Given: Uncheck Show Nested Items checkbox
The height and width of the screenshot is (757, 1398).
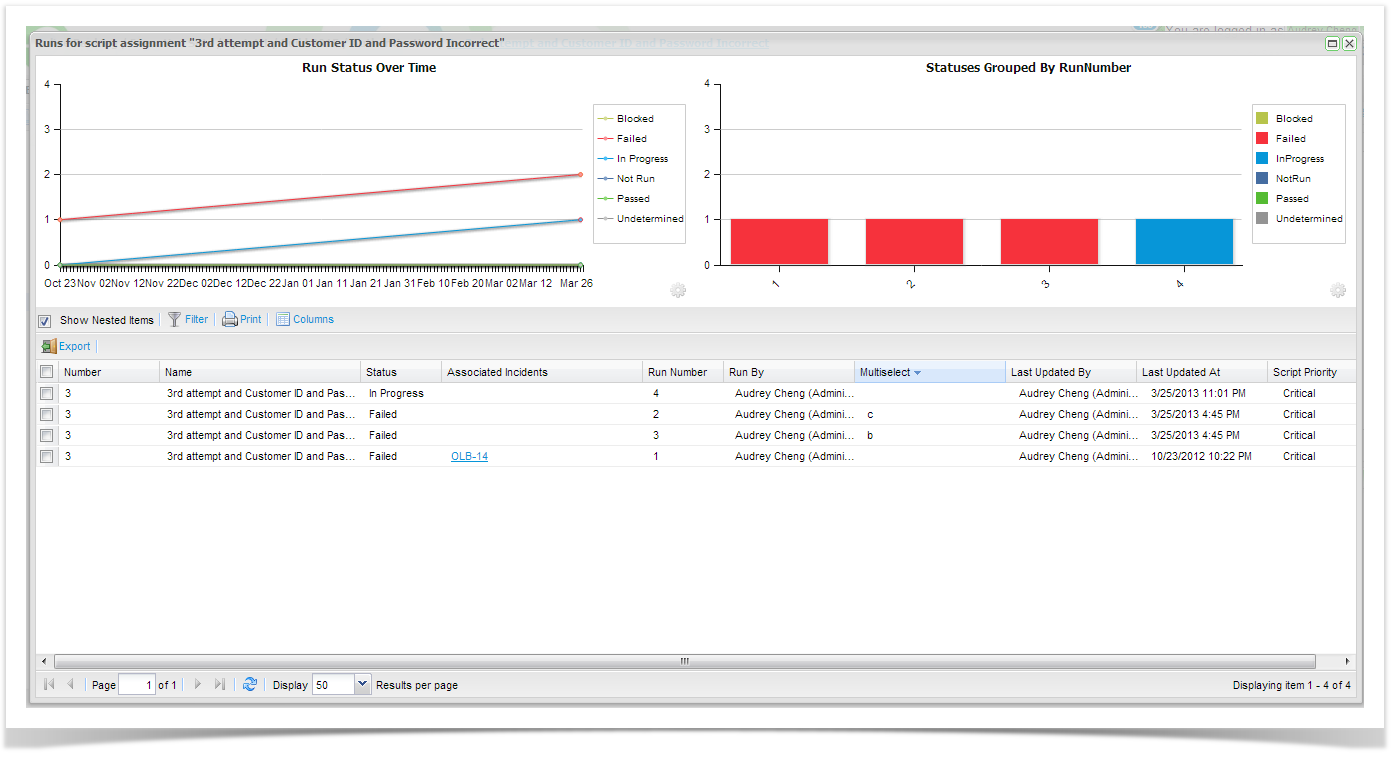Looking at the screenshot, I should pos(45,321).
